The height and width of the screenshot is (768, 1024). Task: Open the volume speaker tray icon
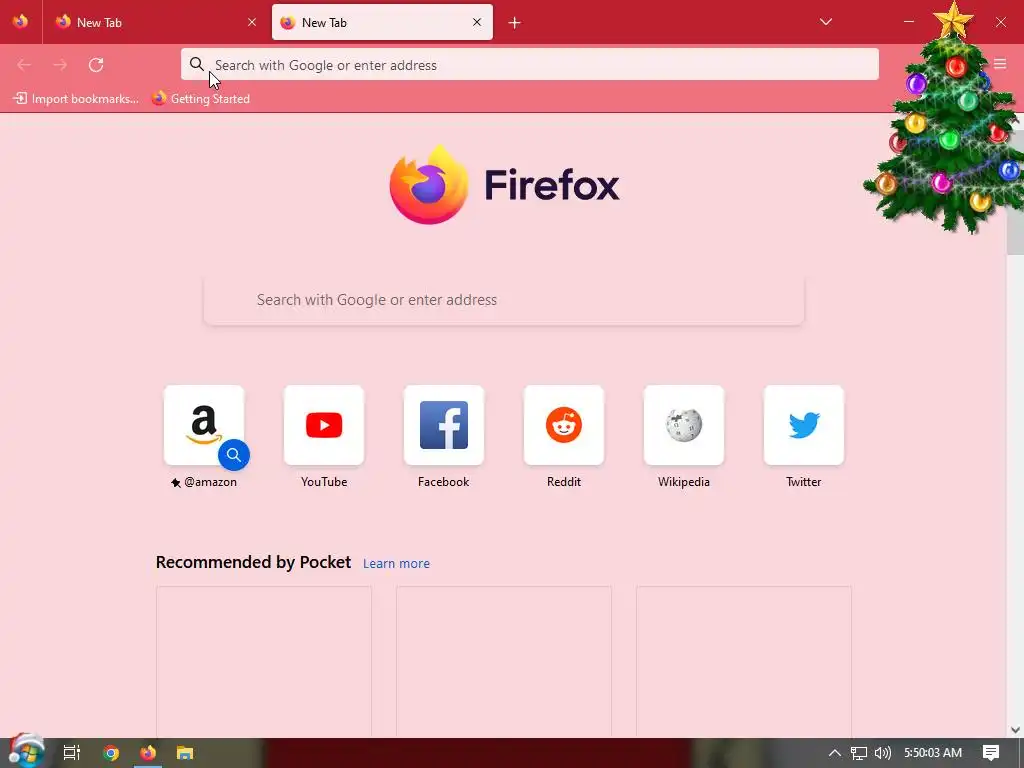pos(882,753)
